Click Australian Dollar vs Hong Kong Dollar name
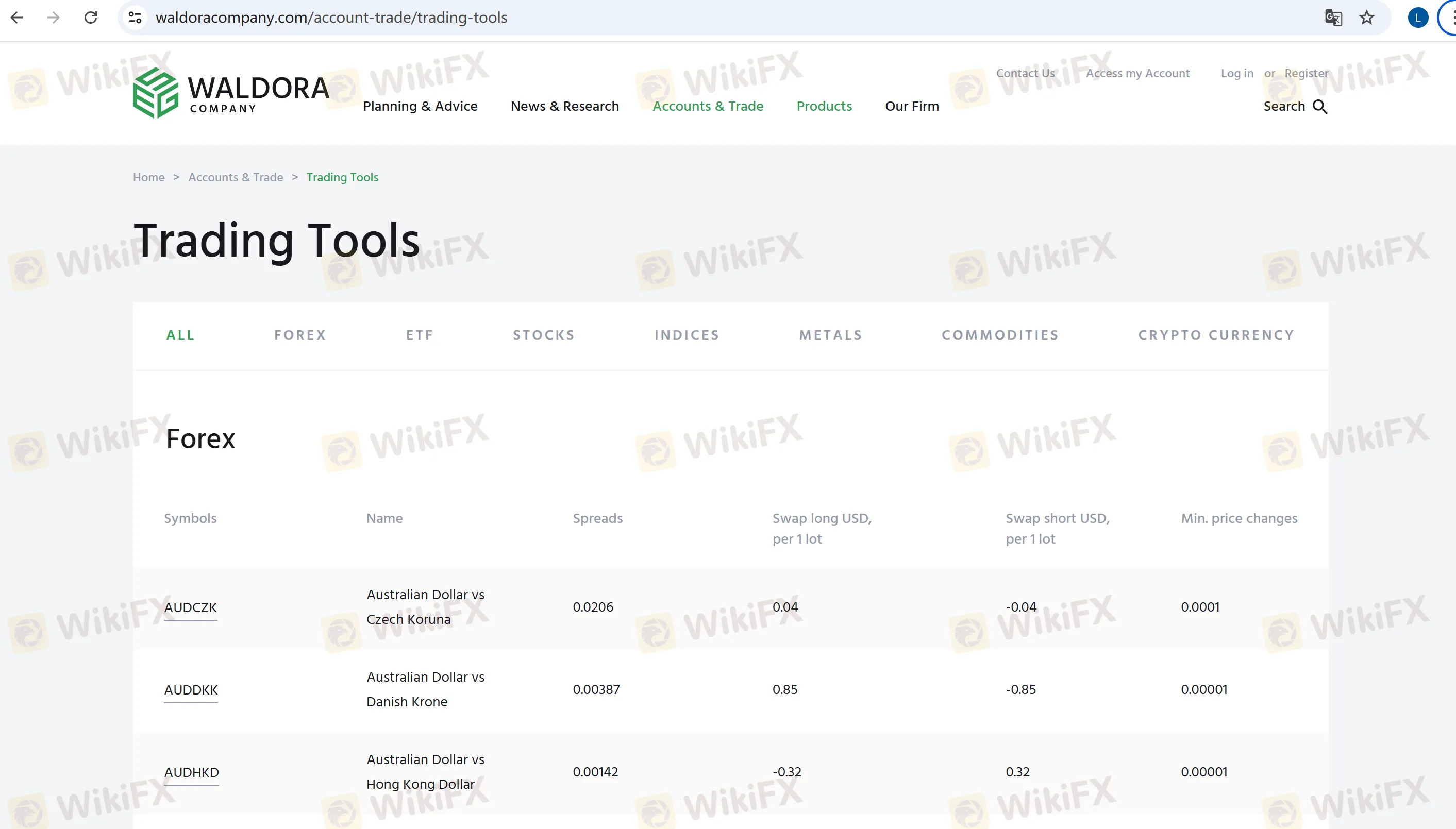 pyautogui.click(x=425, y=772)
